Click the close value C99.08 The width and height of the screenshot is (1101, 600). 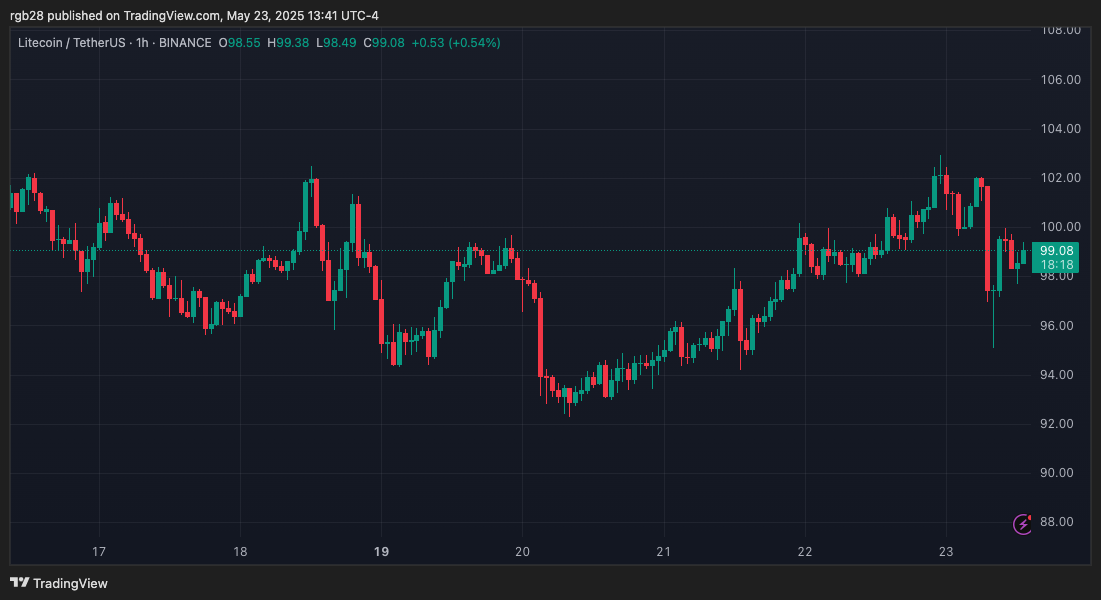tap(383, 43)
